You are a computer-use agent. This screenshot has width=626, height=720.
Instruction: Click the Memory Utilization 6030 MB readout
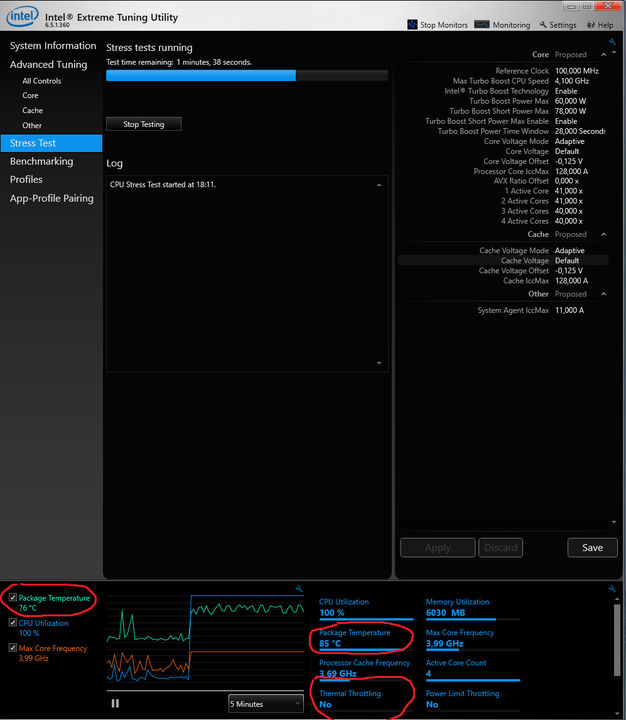pyautogui.click(x=472, y=608)
